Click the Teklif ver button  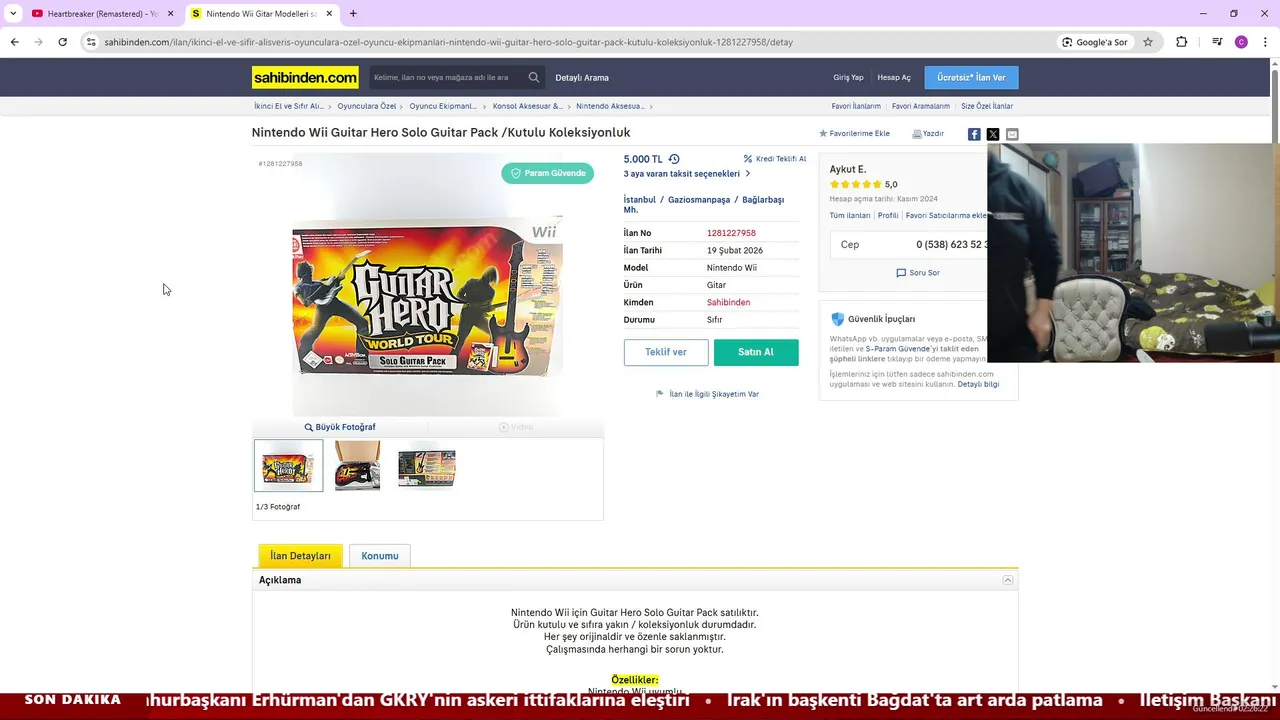click(x=666, y=352)
